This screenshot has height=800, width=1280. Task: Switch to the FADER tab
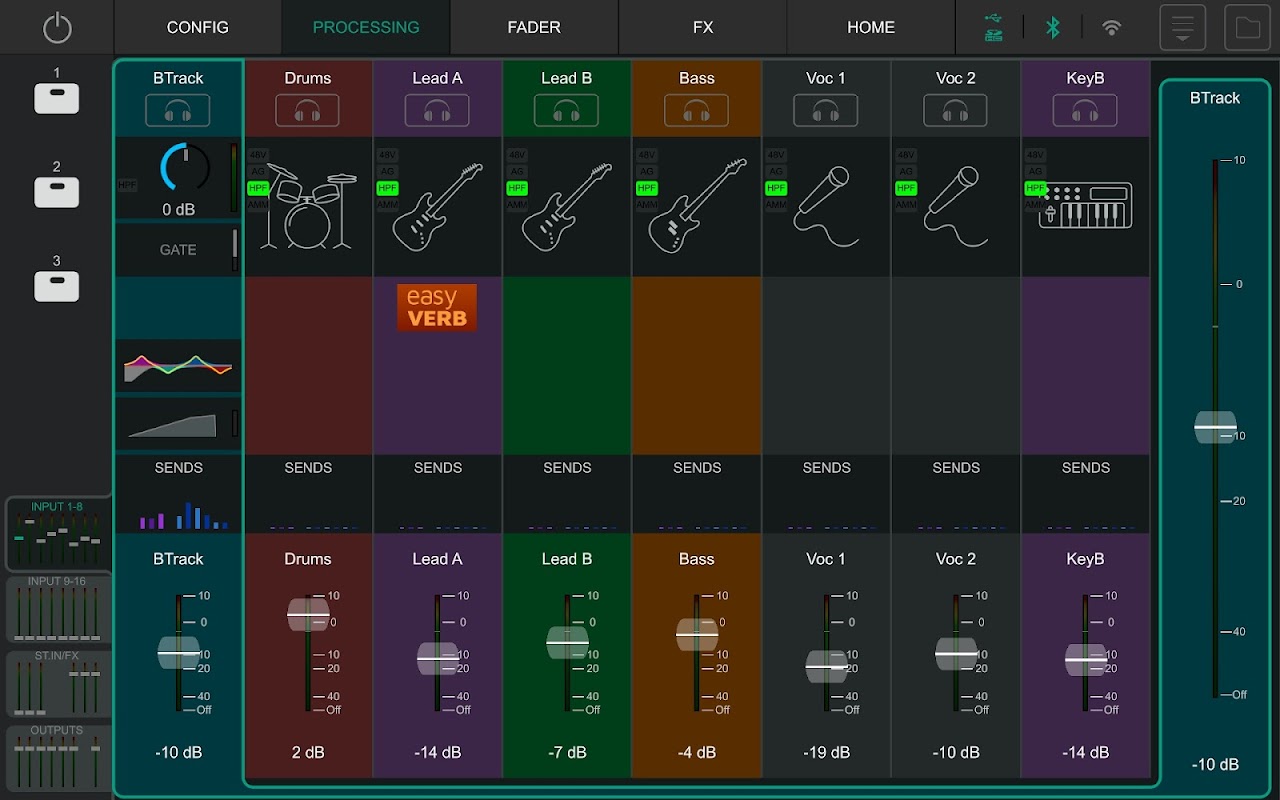(x=534, y=27)
